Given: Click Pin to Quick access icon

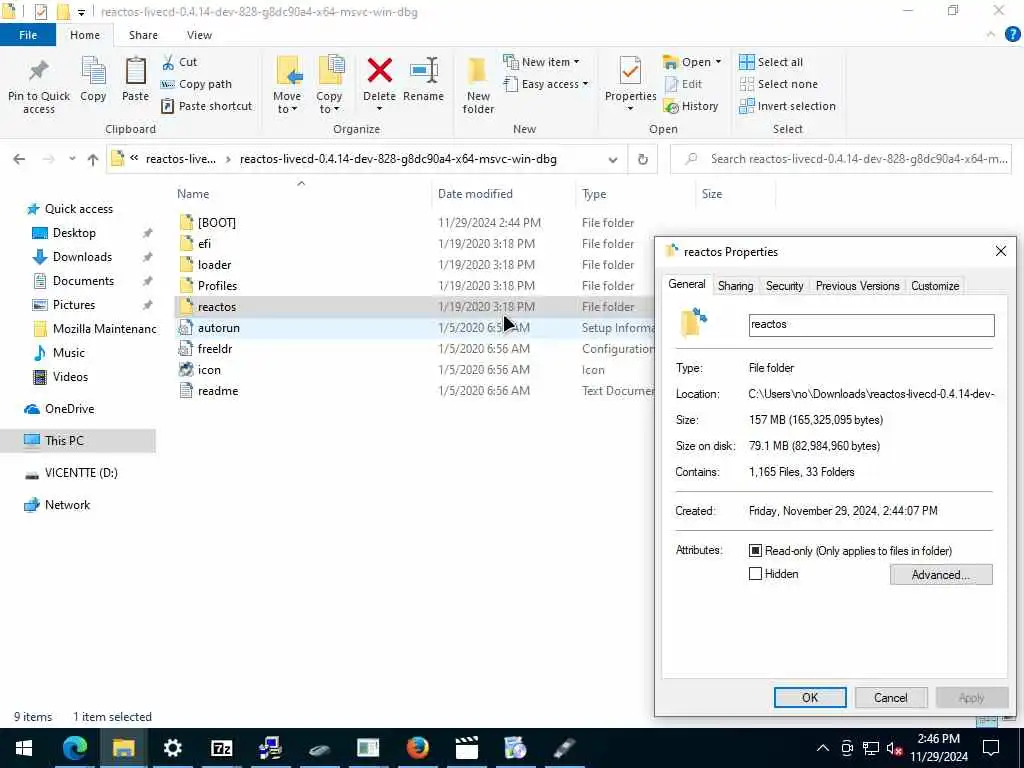Looking at the screenshot, I should pos(39,86).
